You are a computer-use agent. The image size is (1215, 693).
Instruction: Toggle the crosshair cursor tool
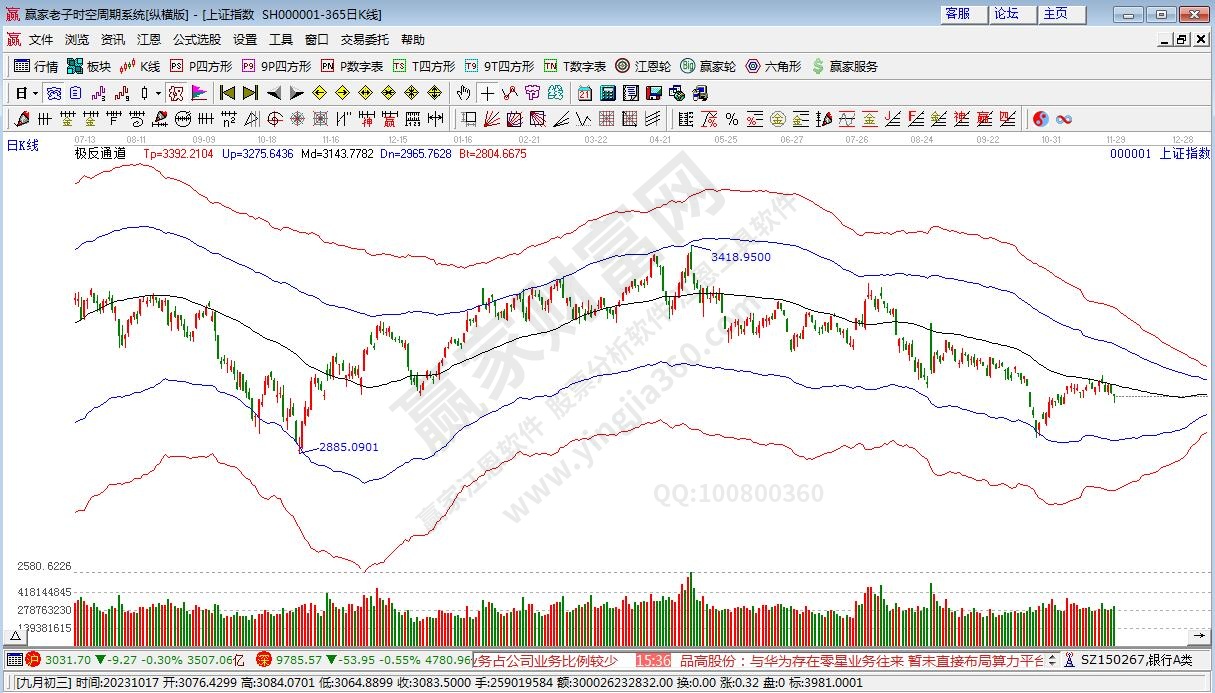487,93
